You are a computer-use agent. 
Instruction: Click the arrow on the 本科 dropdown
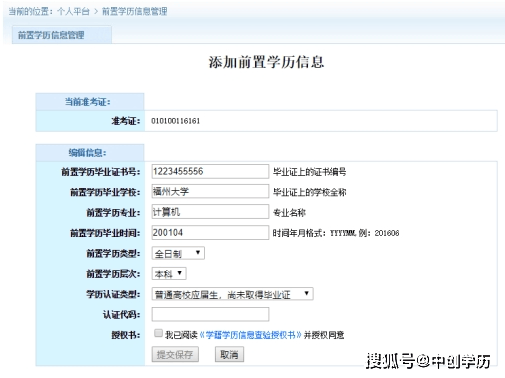(x=180, y=273)
